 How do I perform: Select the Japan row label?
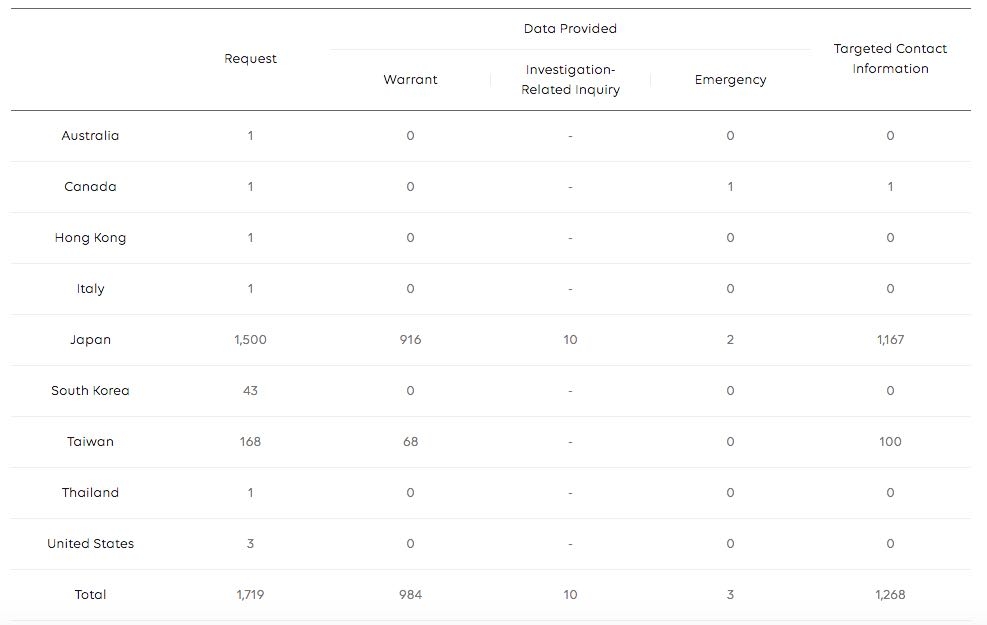click(90, 340)
